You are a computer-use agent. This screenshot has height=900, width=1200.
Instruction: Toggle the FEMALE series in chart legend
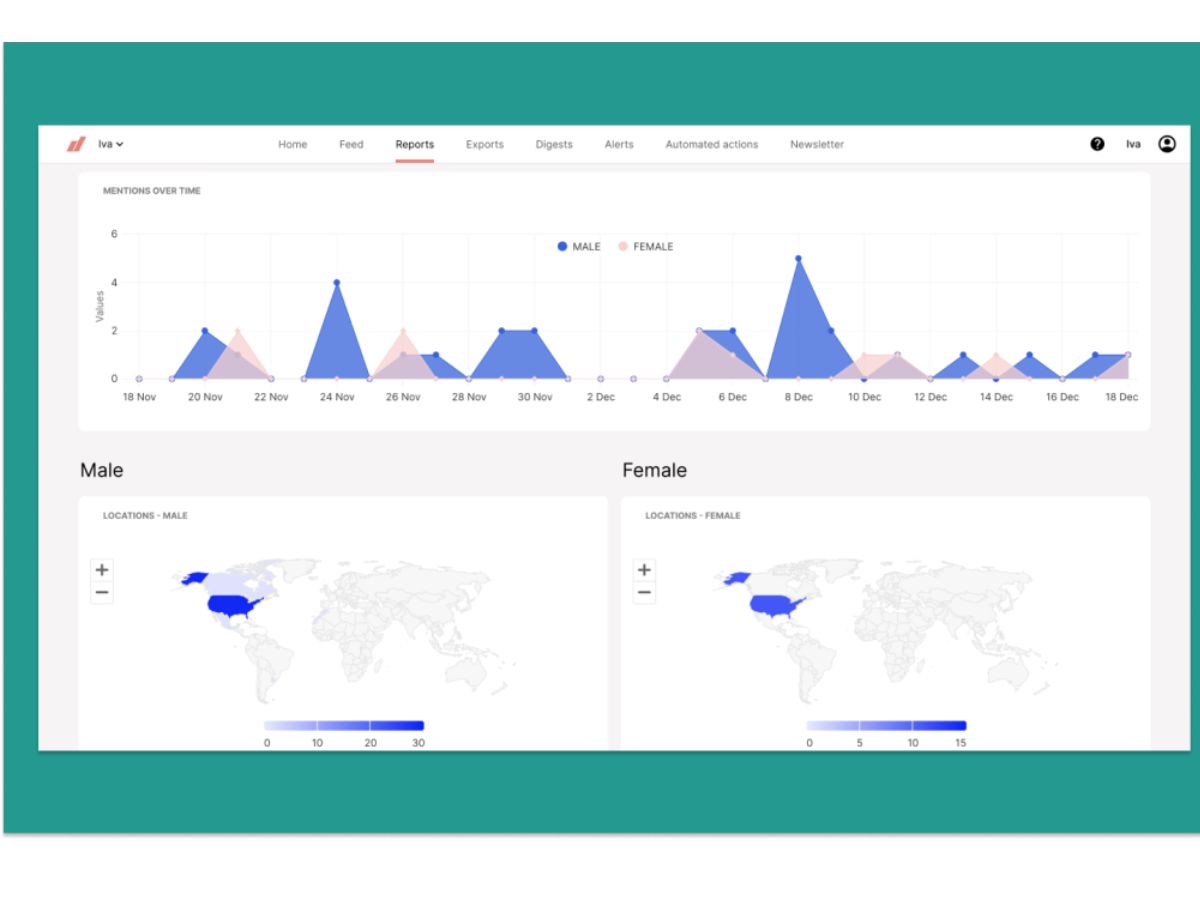[646, 247]
